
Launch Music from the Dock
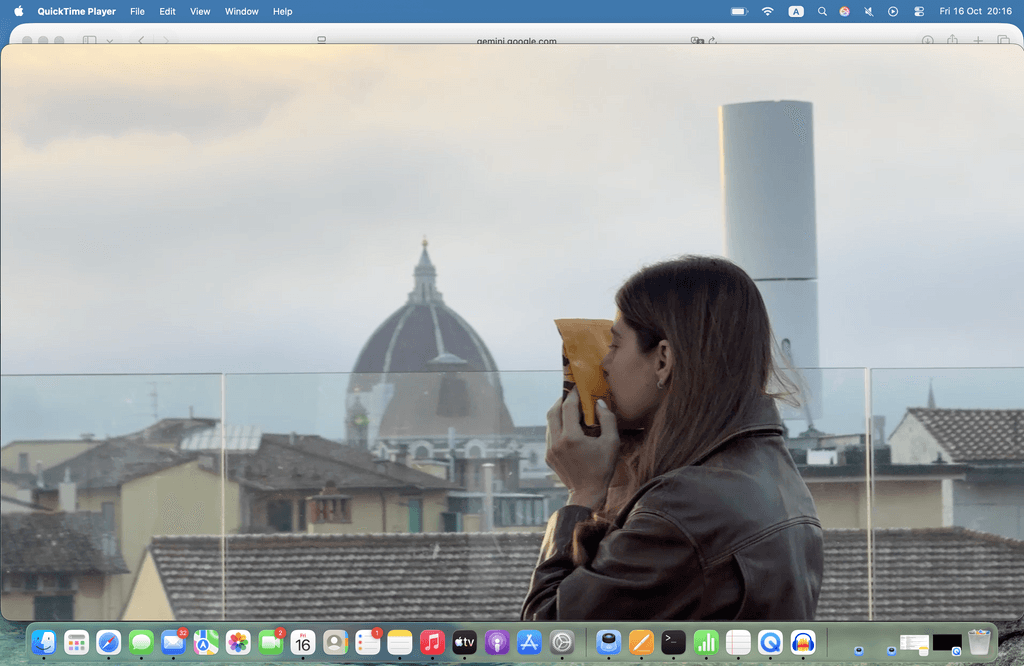[x=432, y=642]
